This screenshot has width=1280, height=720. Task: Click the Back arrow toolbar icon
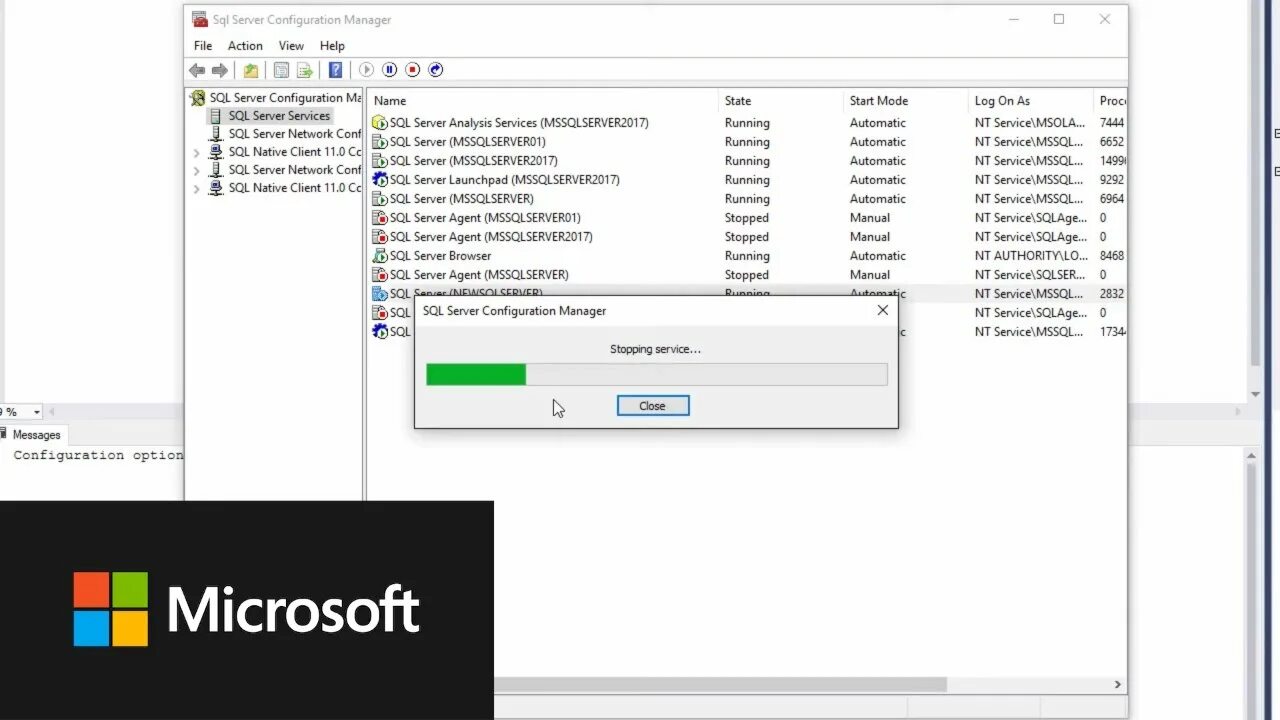(197, 70)
